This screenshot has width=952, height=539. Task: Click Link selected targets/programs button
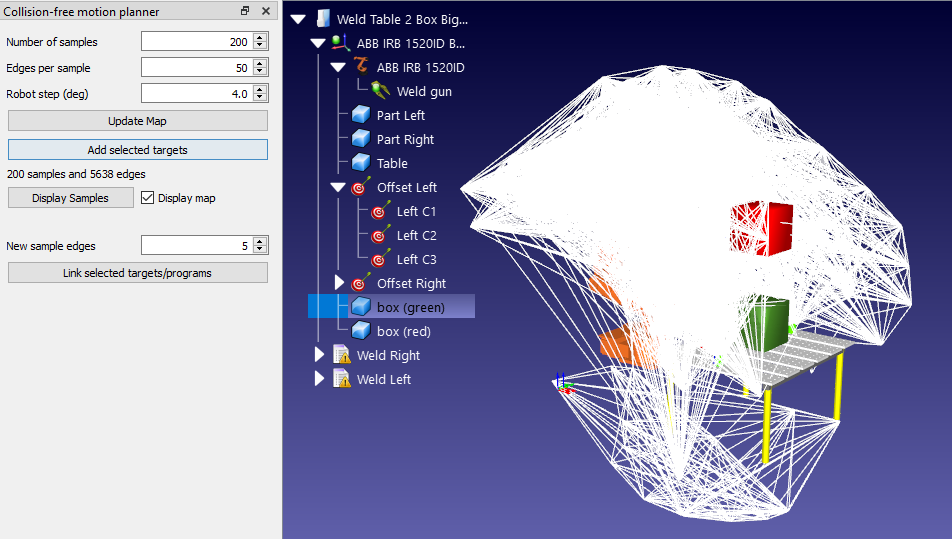pyautogui.click(x=138, y=273)
